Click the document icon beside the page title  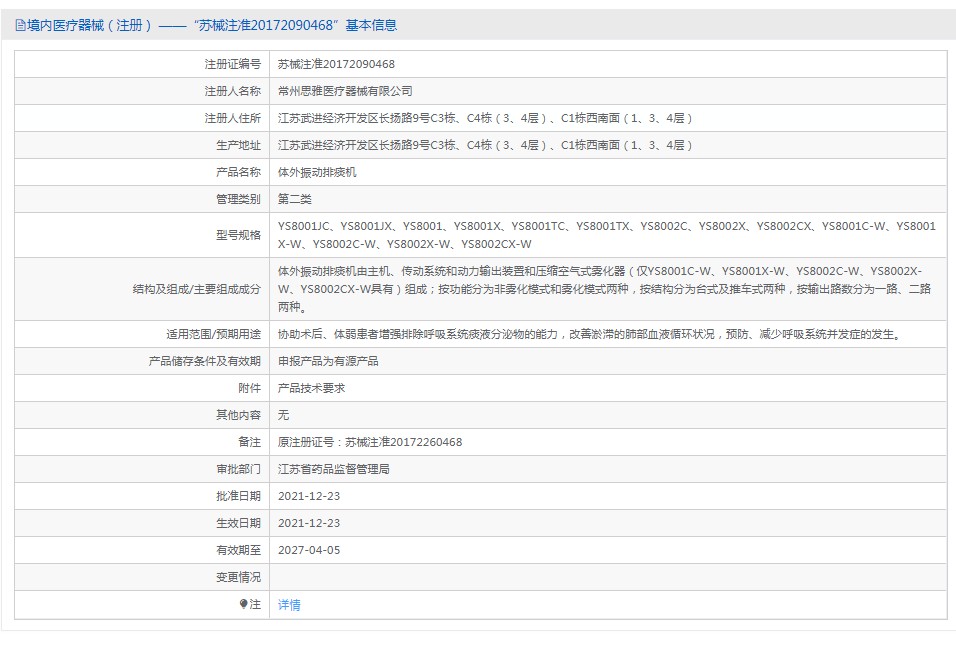(x=20, y=26)
